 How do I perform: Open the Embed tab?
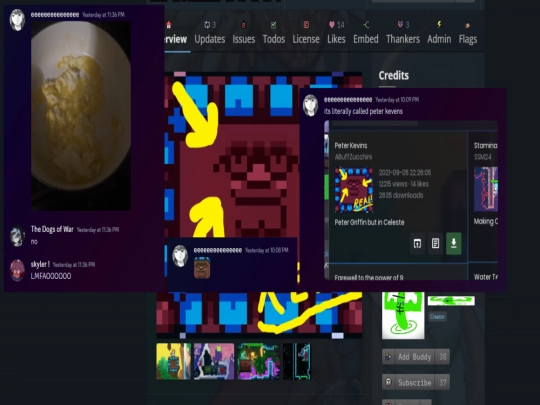365,33
